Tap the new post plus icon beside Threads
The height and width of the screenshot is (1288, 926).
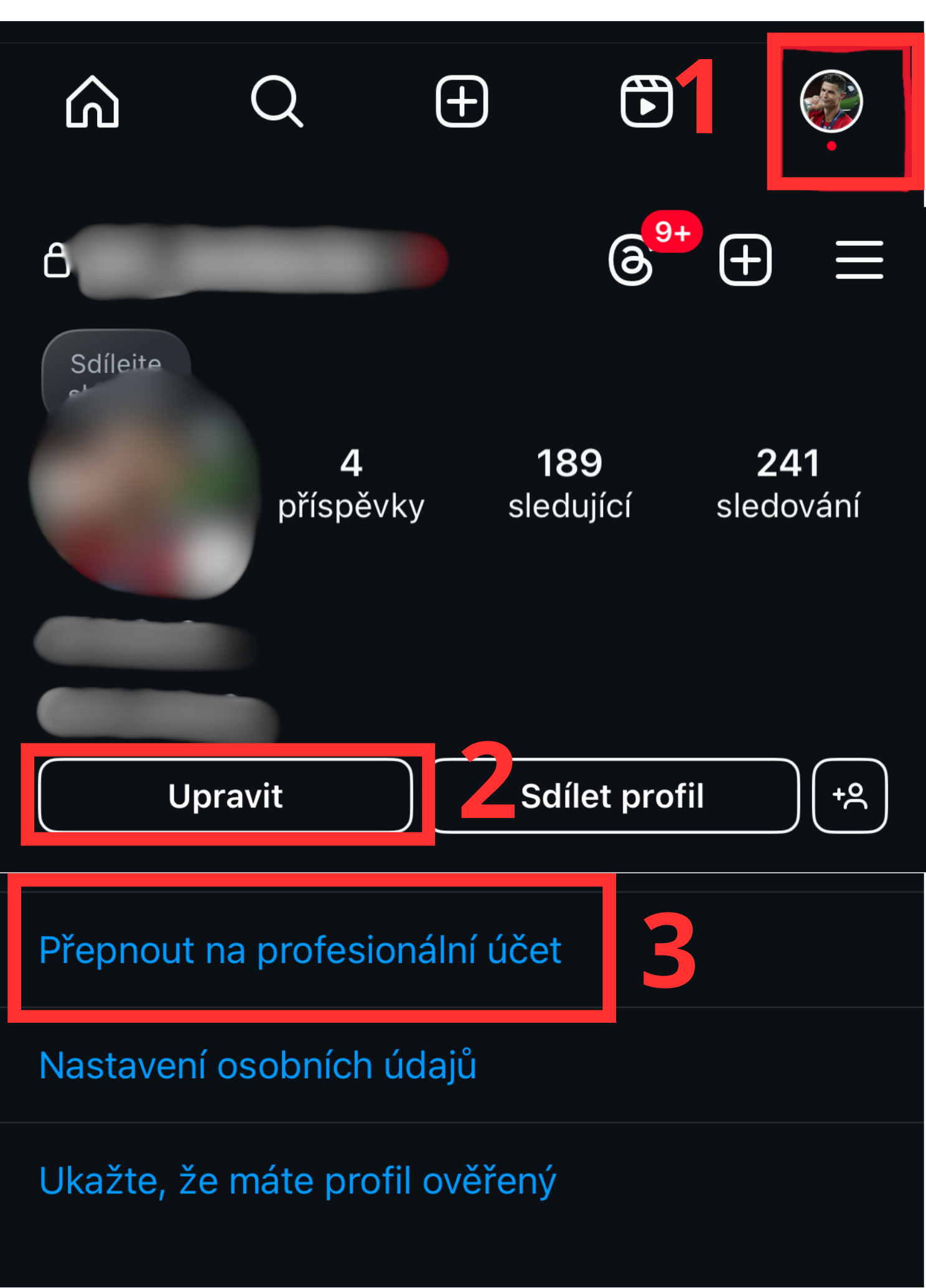[746, 260]
